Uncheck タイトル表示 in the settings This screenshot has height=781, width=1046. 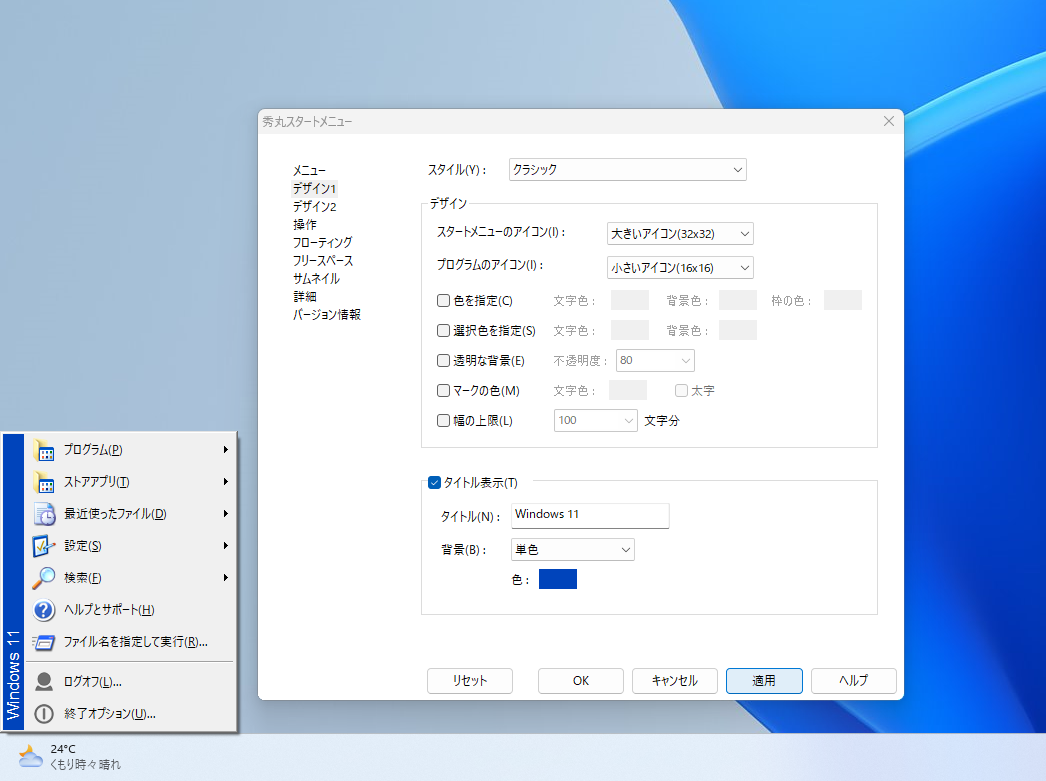434,482
